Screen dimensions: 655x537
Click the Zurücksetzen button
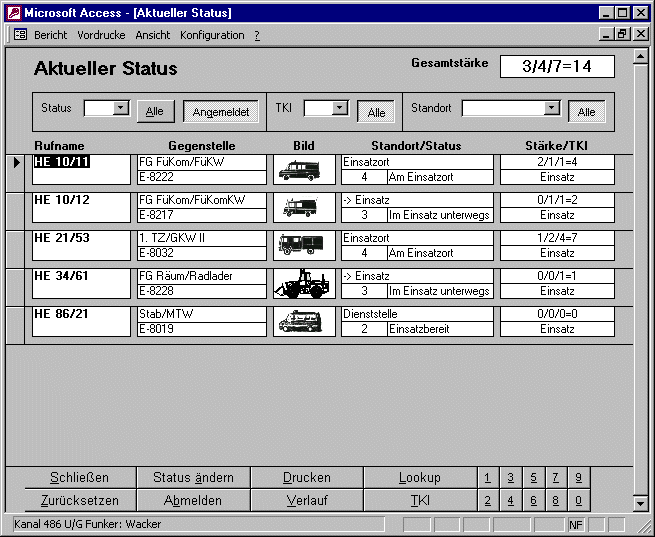click(80, 500)
